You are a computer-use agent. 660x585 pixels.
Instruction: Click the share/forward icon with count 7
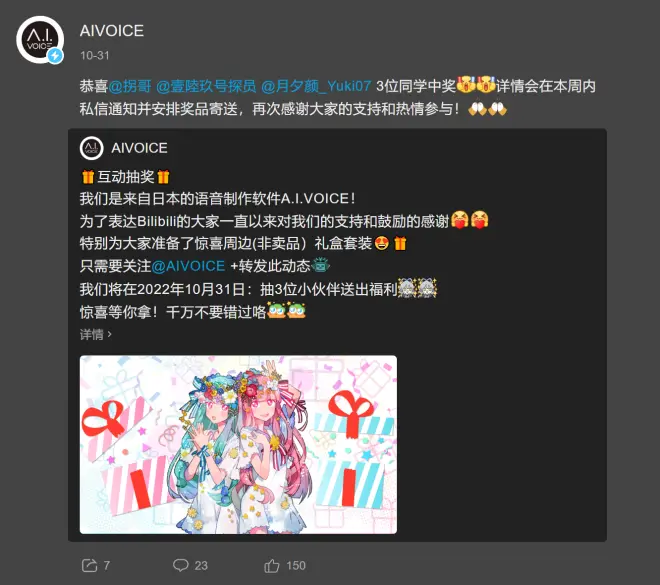[89, 565]
